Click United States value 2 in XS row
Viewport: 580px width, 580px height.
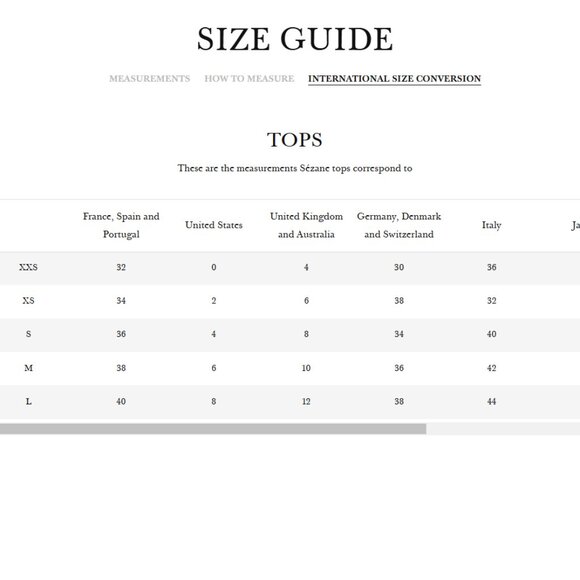click(214, 300)
